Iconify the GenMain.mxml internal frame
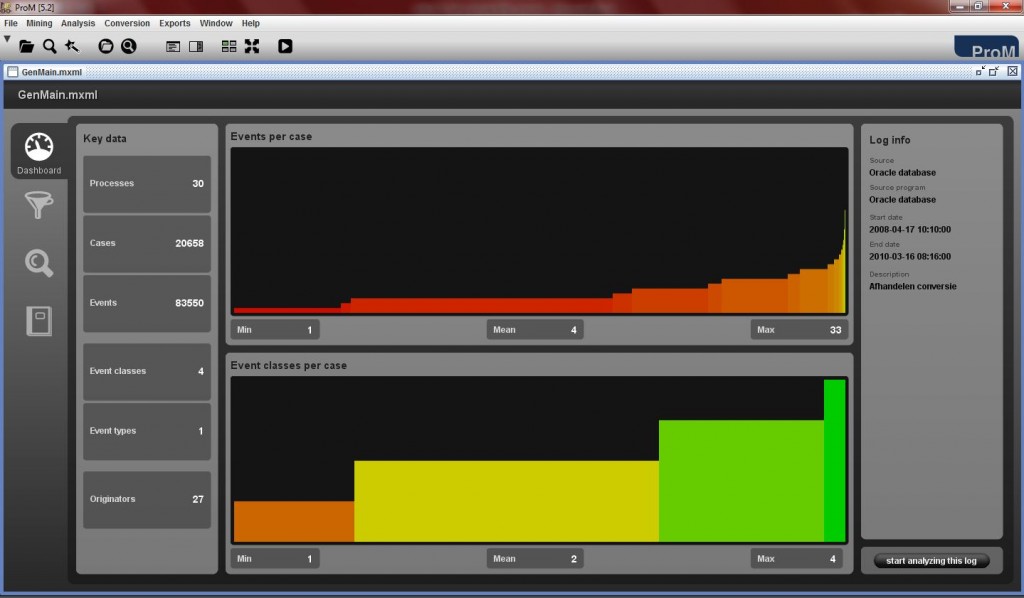 [x=980, y=71]
